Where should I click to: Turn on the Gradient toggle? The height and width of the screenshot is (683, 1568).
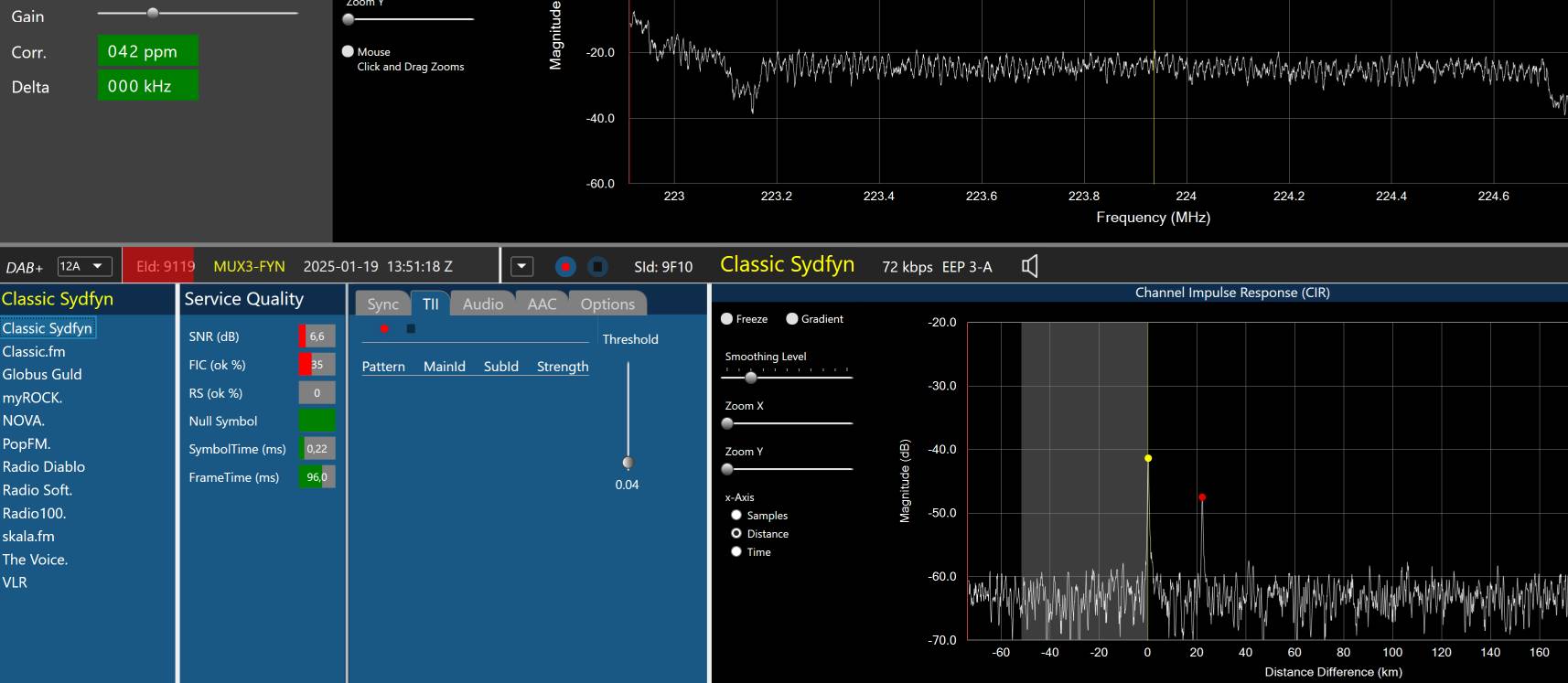point(792,319)
